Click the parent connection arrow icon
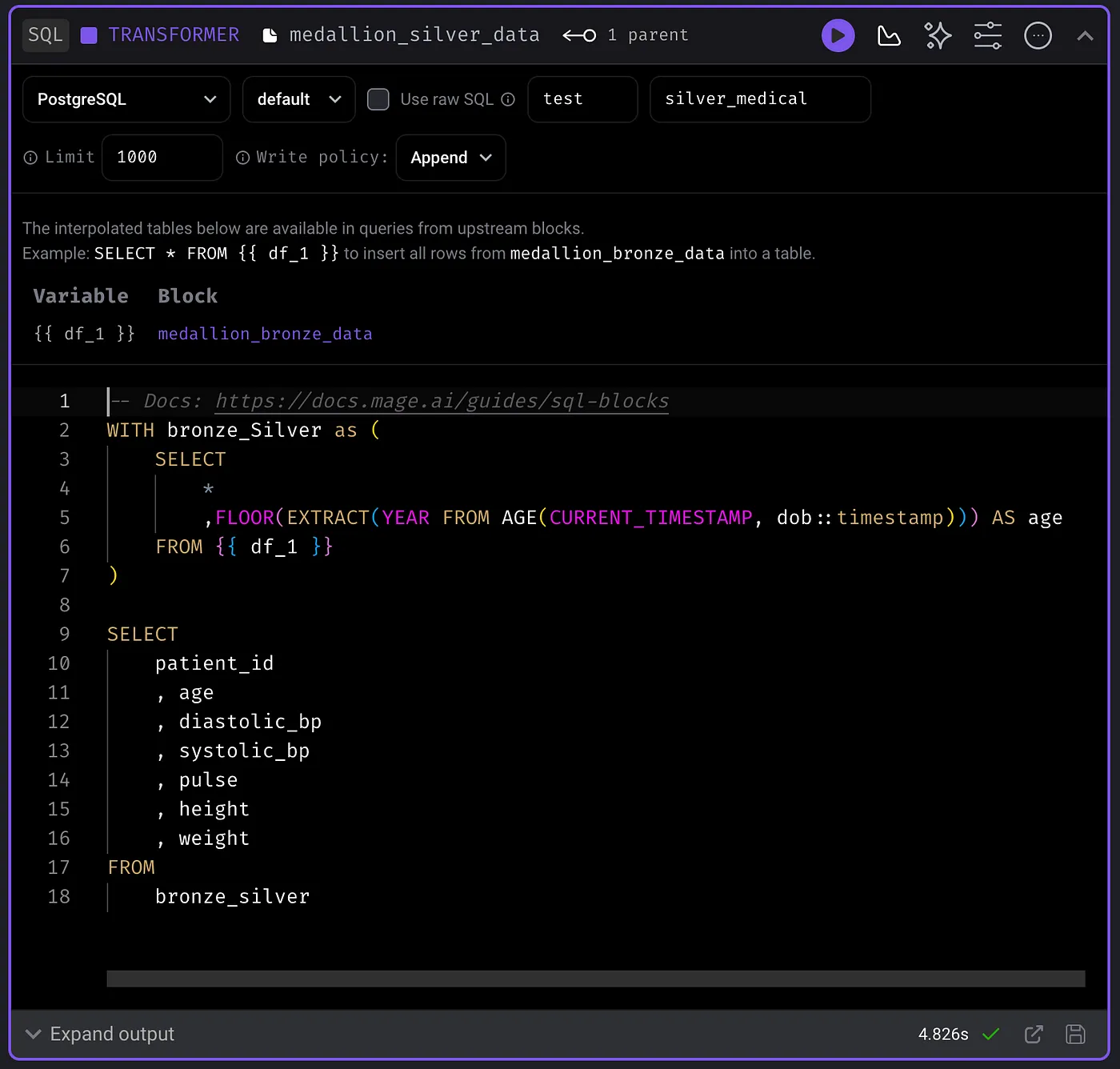The image size is (1120, 1069). pyautogui.click(x=579, y=35)
